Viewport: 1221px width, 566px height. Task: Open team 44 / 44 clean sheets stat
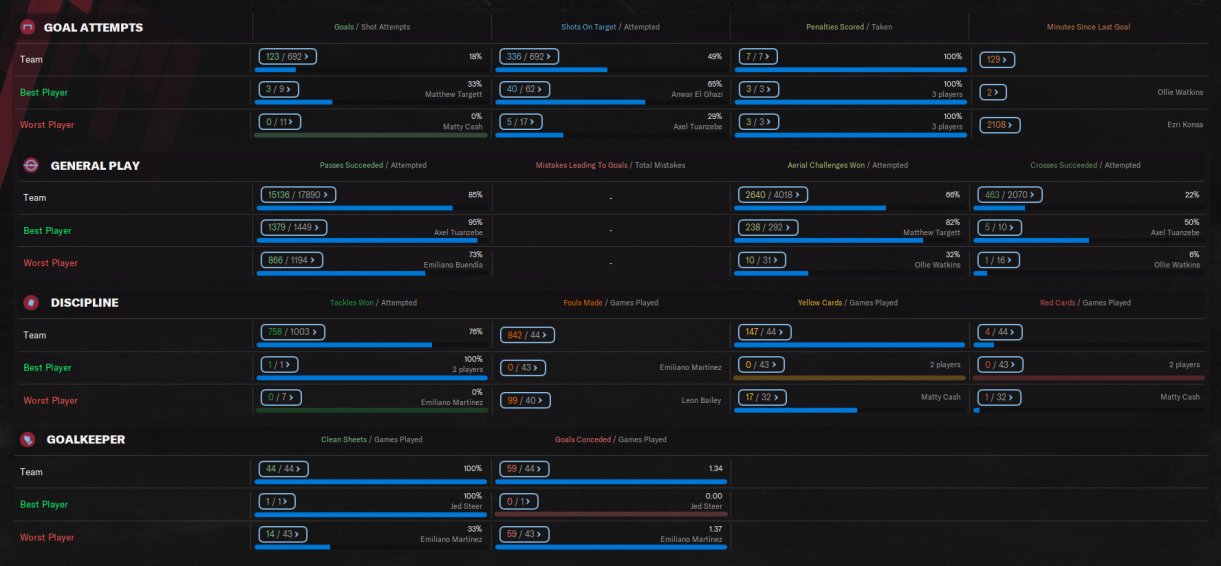coord(283,469)
